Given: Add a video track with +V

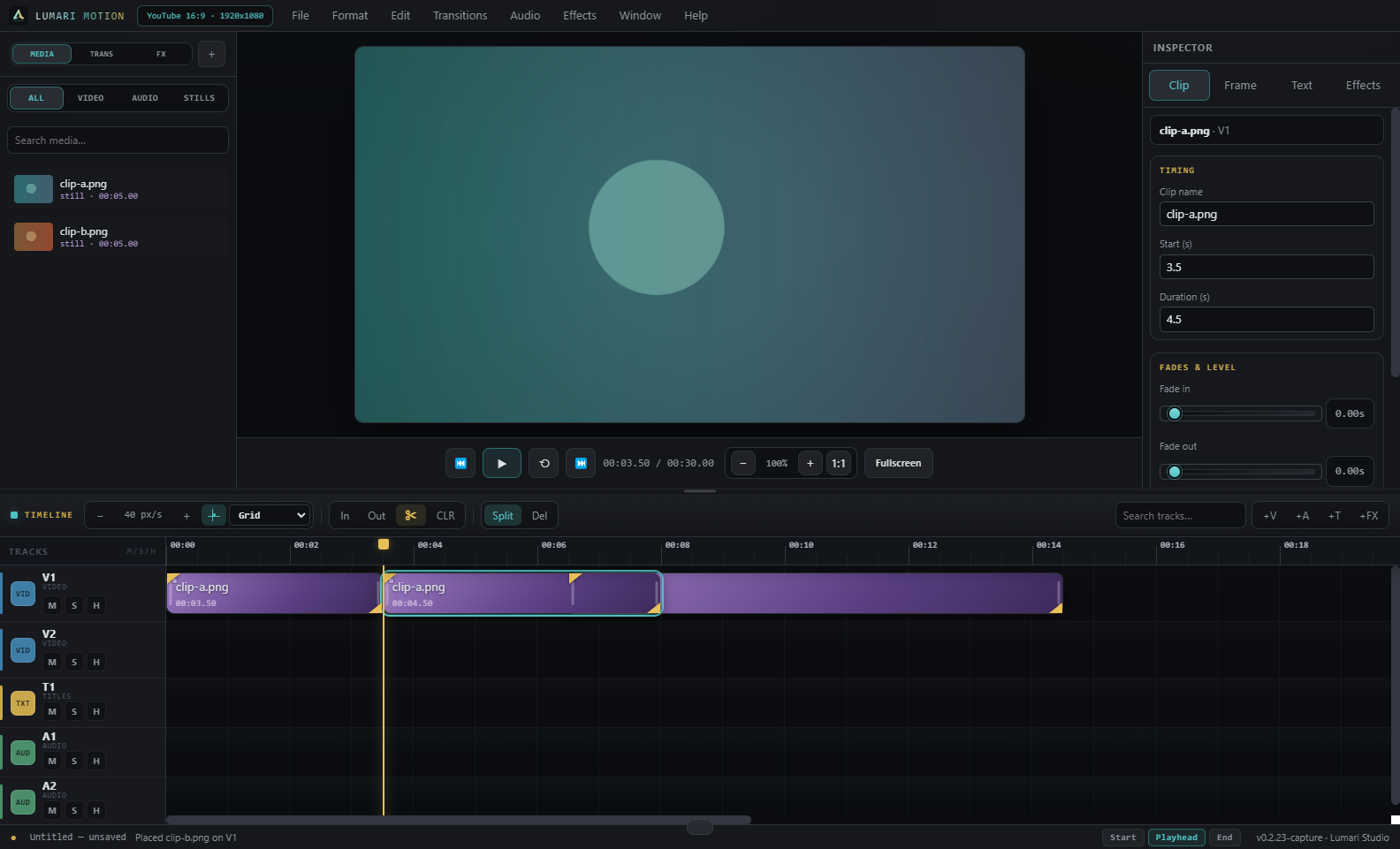Looking at the screenshot, I should [1270, 516].
